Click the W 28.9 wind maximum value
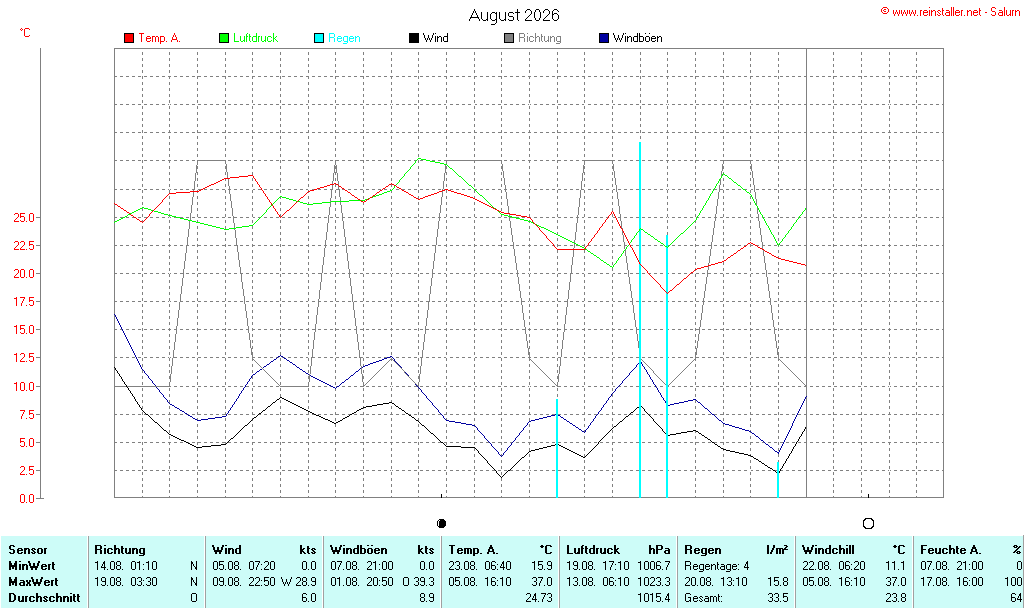 click(x=298, y=581)
